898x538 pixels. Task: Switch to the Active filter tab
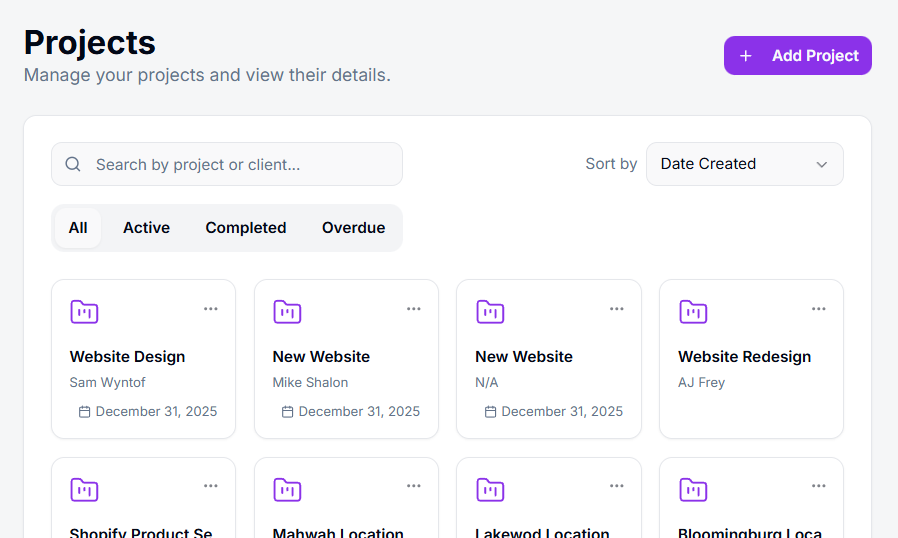pyautogui.click(x=146, y=228)
